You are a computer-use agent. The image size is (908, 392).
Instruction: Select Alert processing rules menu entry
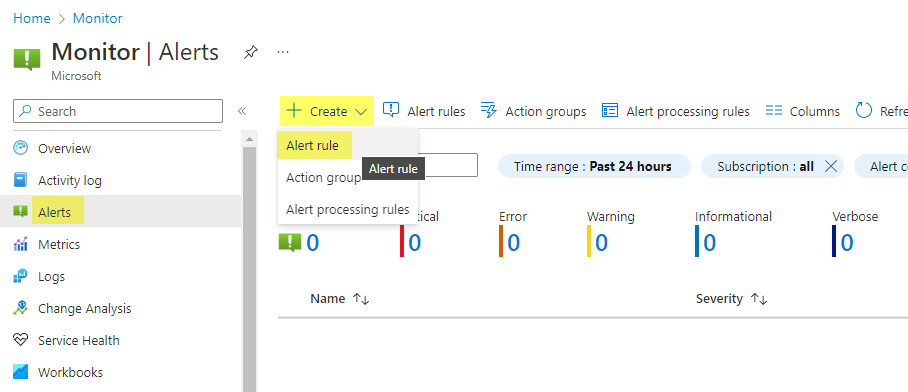(x=347, y=210)
